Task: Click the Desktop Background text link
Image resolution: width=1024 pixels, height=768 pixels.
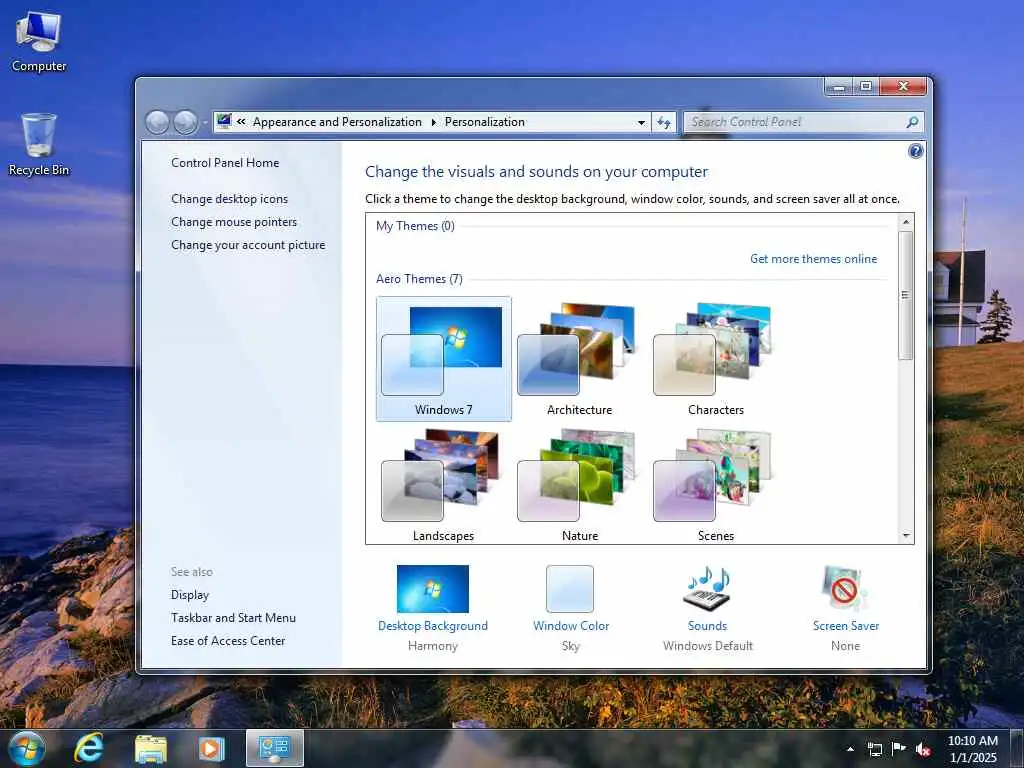Action: (x=432, y=626)
